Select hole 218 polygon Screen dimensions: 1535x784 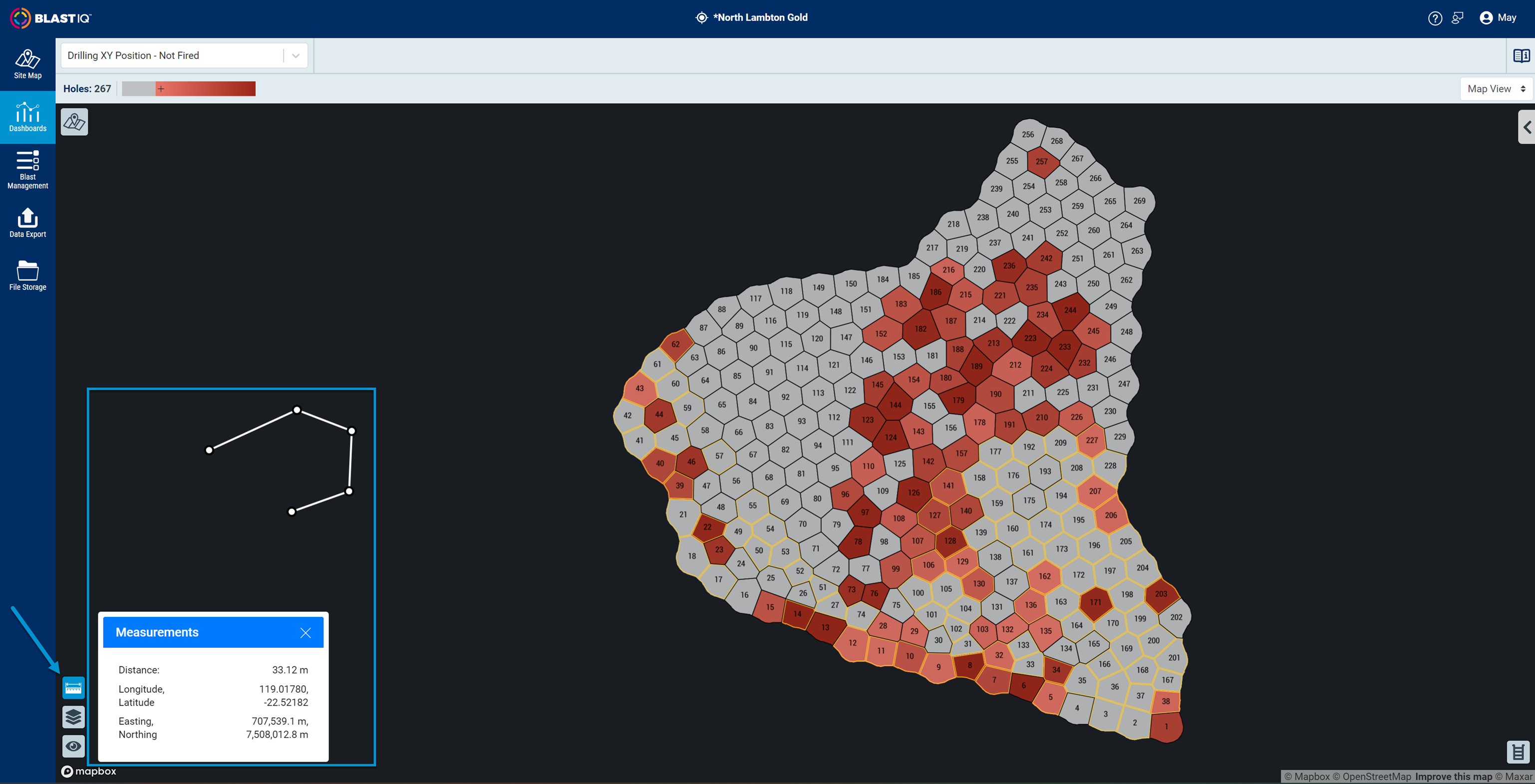953,224
